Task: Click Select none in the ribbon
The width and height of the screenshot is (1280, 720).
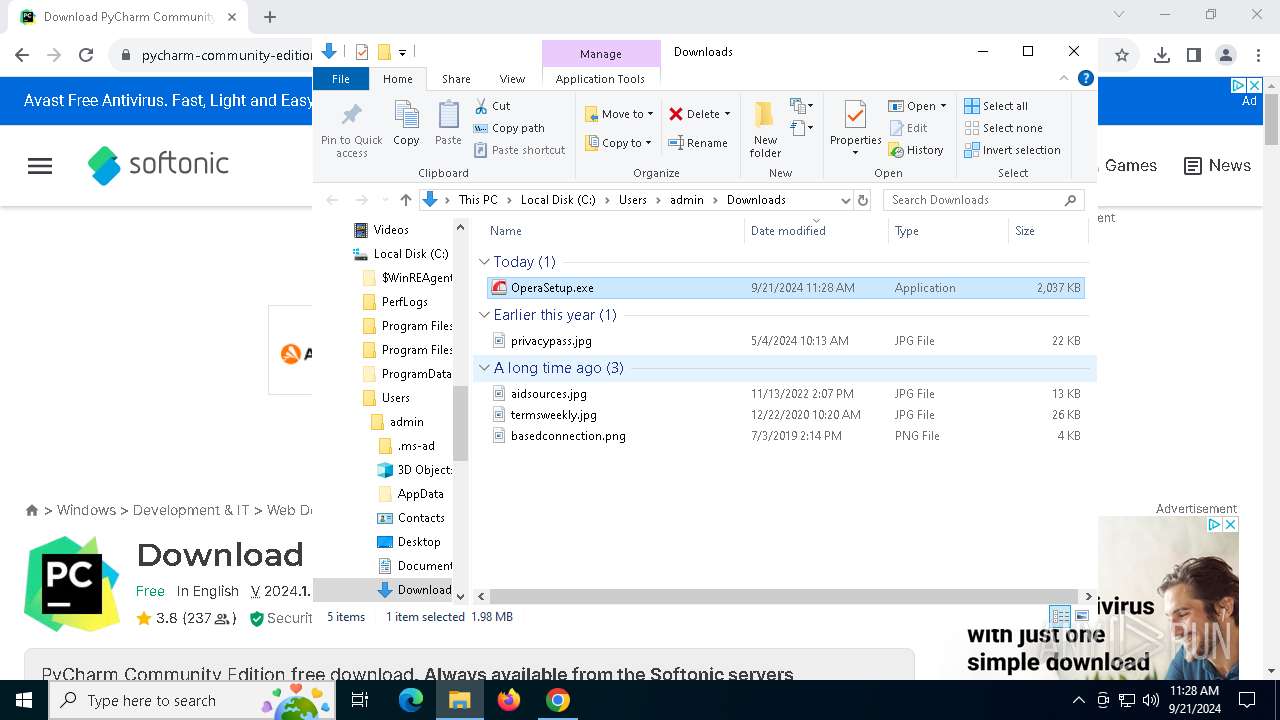Action: click(1003, 128)
